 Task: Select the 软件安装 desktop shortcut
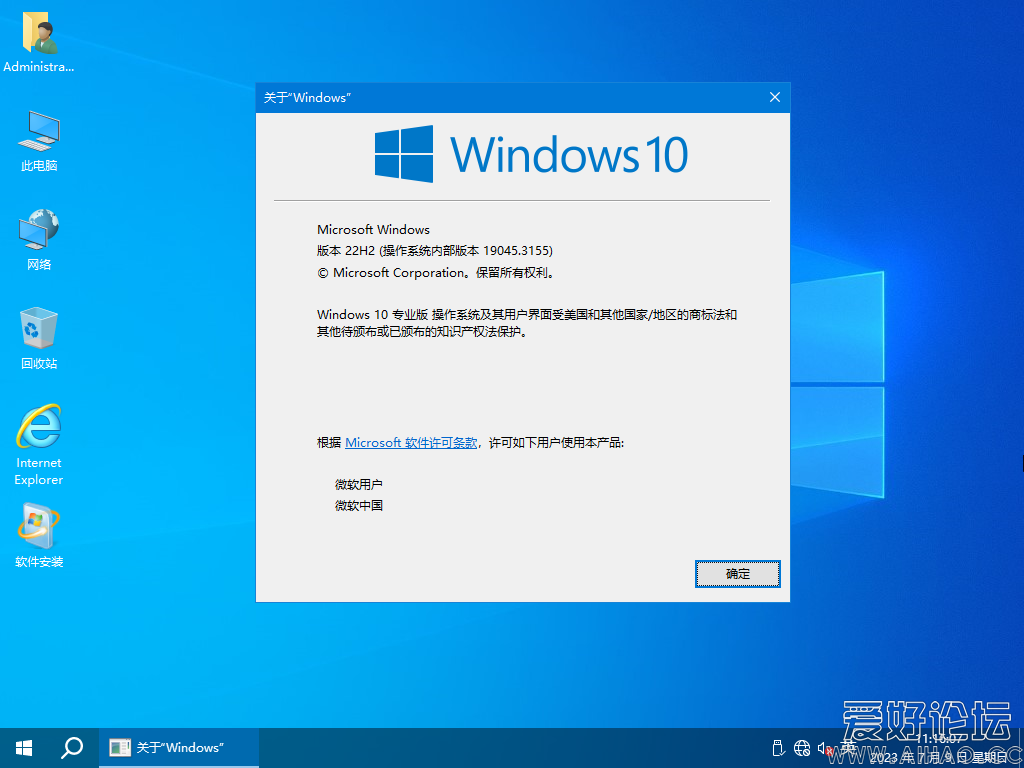(x=39, y=535)
